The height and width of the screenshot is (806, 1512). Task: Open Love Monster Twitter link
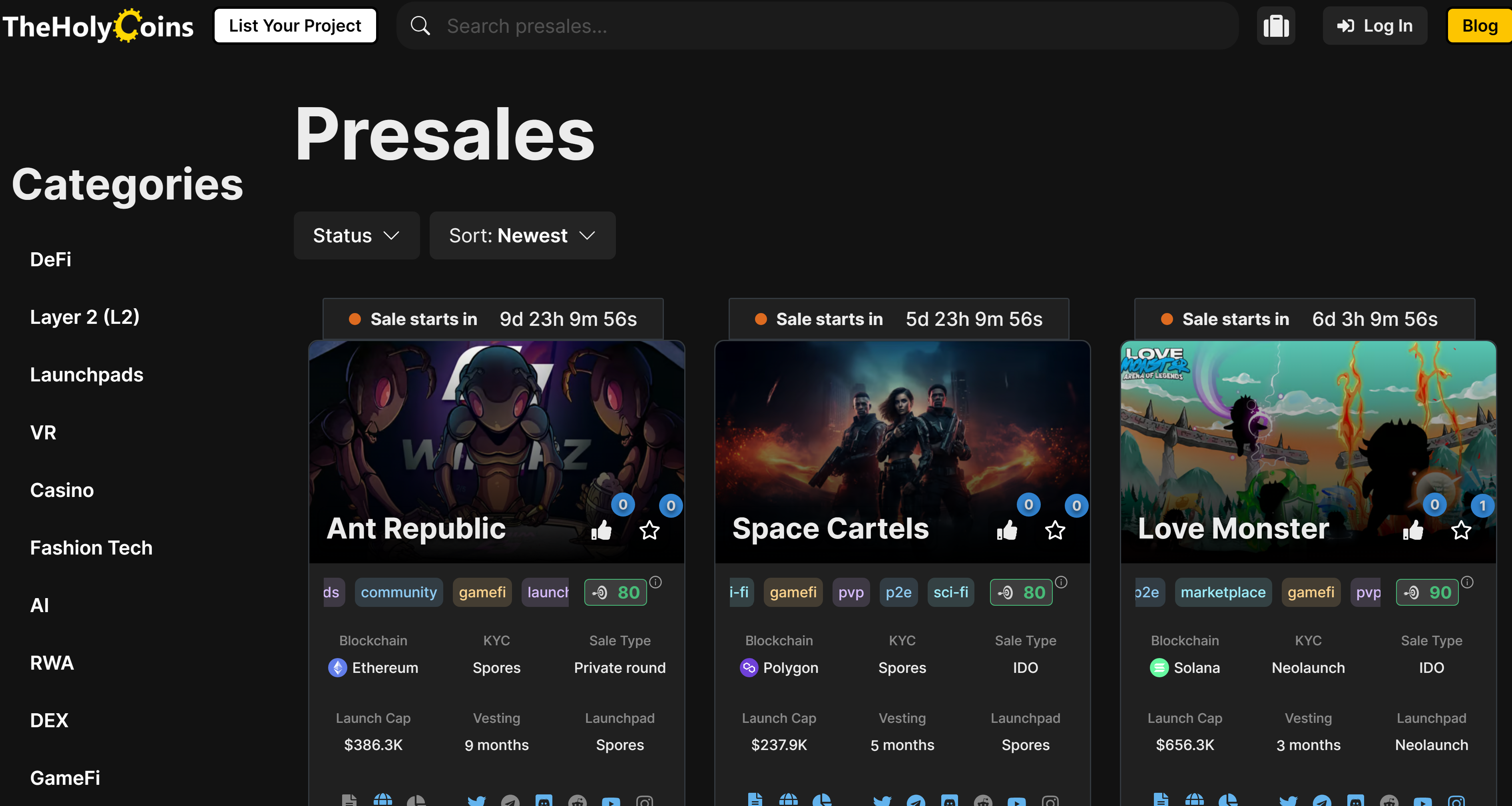coord(1288,801)
